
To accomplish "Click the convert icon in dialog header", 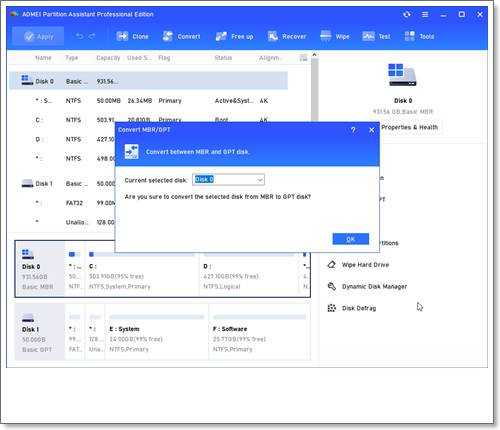I will click(x=131, y=152).
